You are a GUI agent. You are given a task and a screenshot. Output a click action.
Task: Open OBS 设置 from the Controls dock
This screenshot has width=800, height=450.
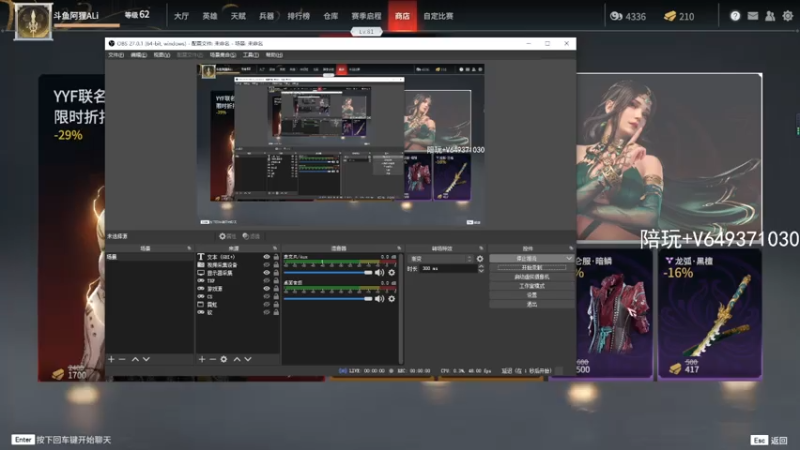click(532, 295)
